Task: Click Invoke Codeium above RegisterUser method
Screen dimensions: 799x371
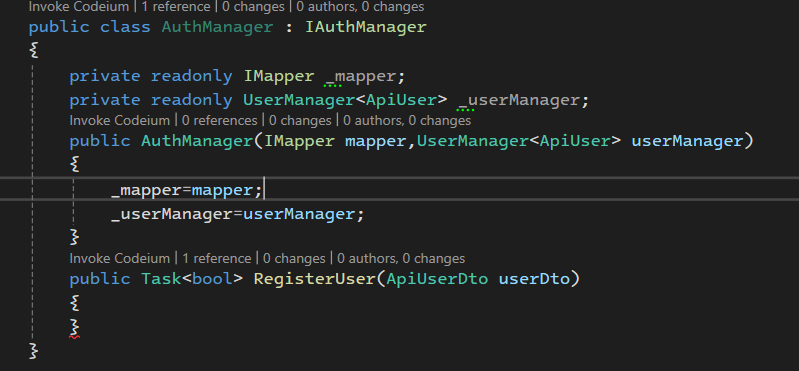Action: (119, 258)
